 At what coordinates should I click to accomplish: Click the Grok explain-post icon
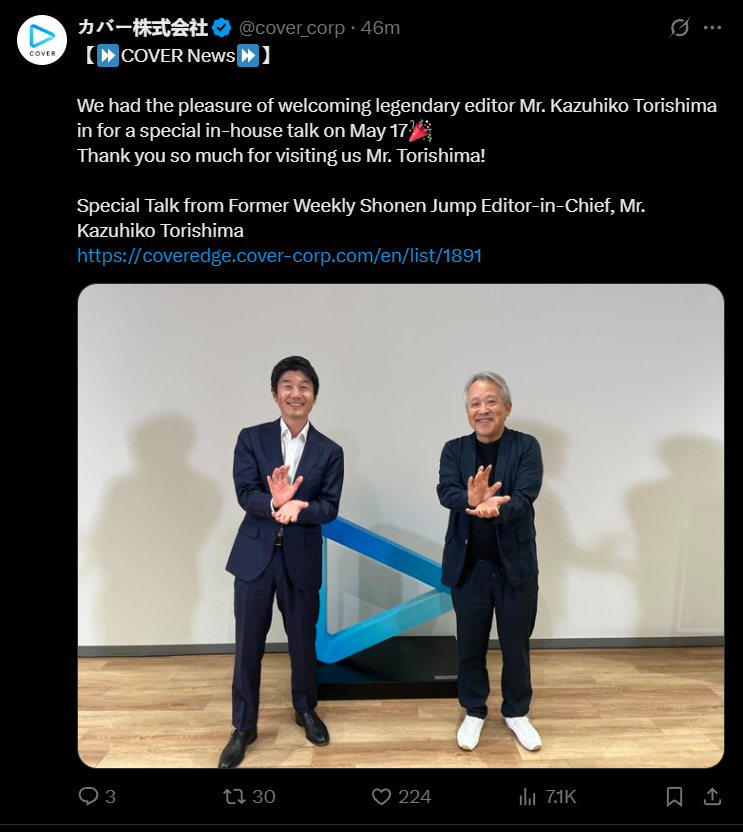click(x=679, y=28)
